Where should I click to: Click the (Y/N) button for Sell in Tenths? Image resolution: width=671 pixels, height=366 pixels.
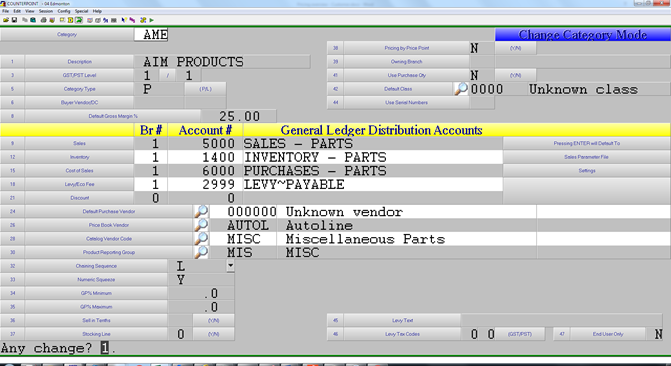(x=214, y=320)
